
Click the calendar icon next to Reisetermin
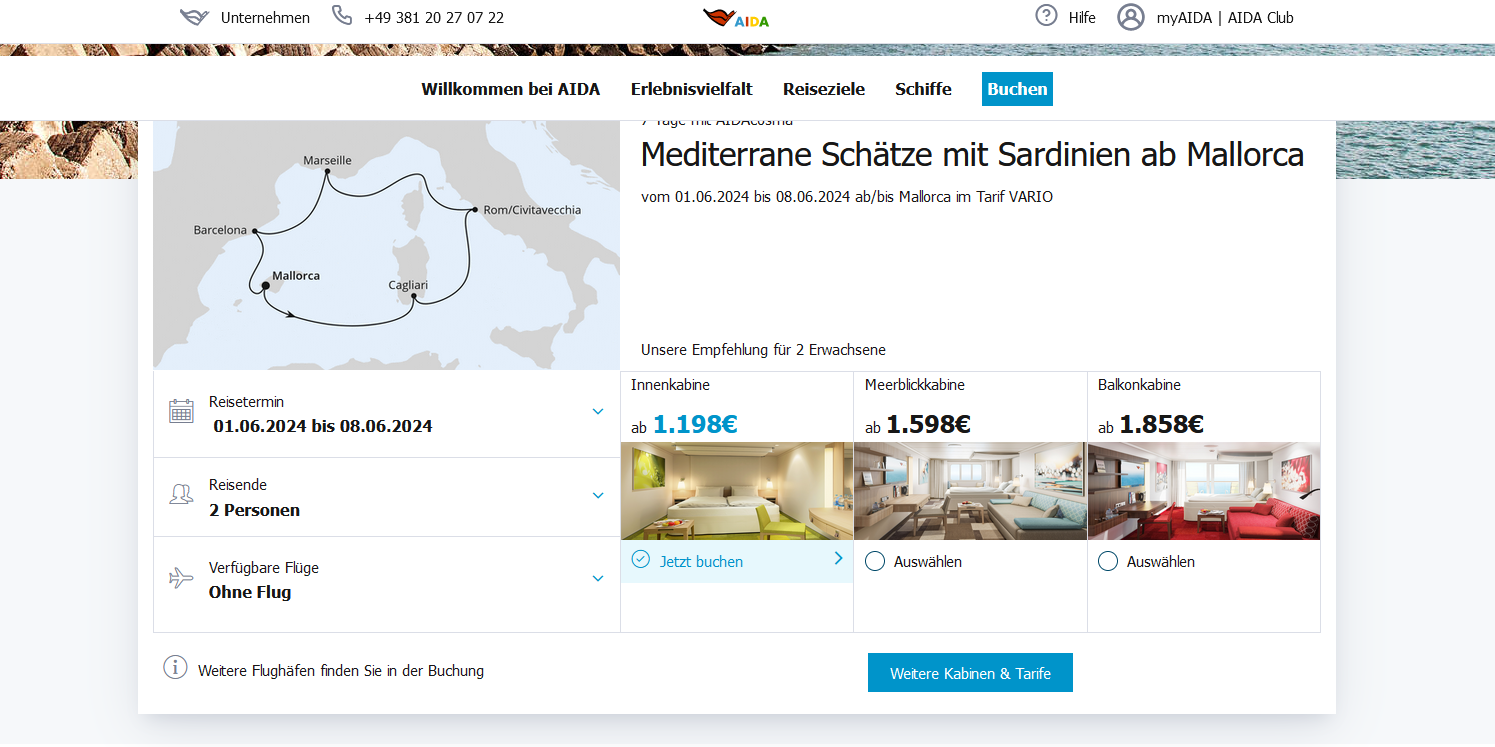pos(181,411)
